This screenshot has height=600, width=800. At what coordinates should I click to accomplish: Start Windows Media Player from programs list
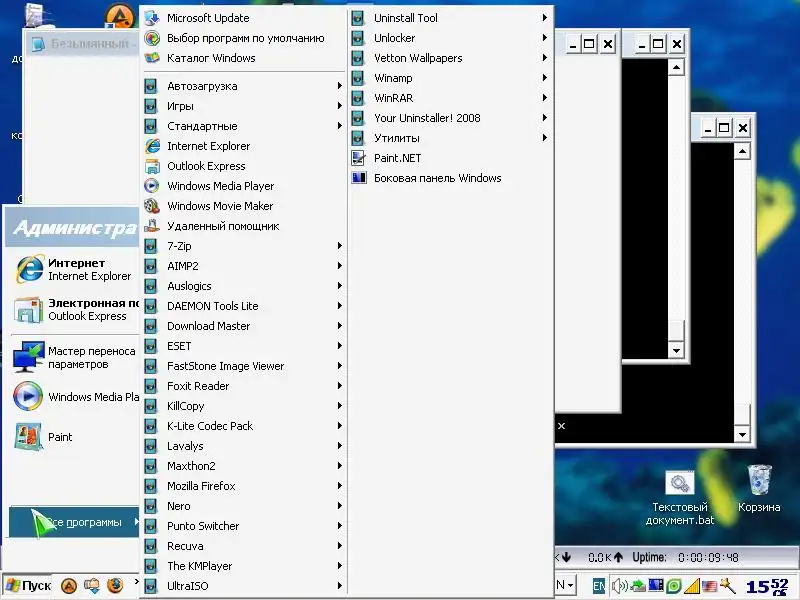[152, 186]
